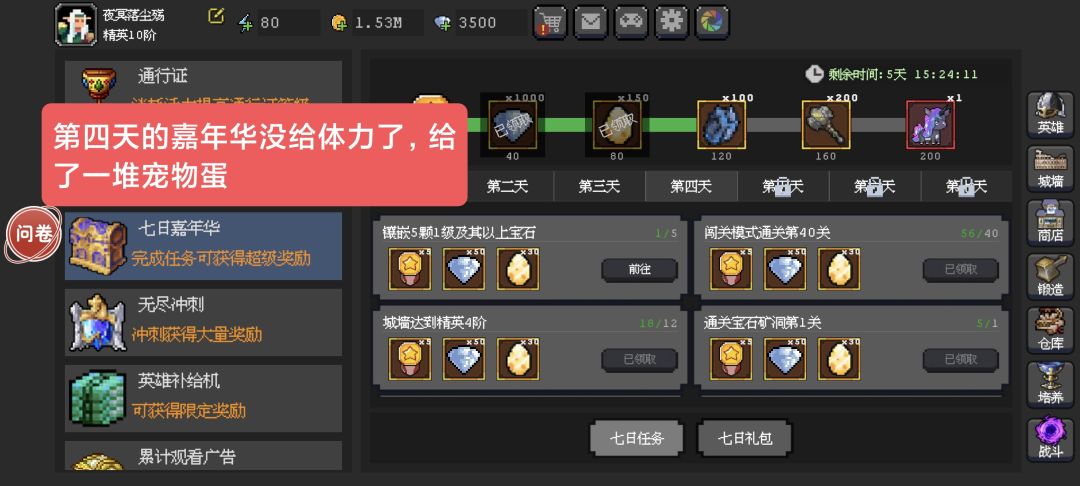1080x486 pixels.
Task: Open the 战斗 battle portal icon
Action: point(1050,439)
